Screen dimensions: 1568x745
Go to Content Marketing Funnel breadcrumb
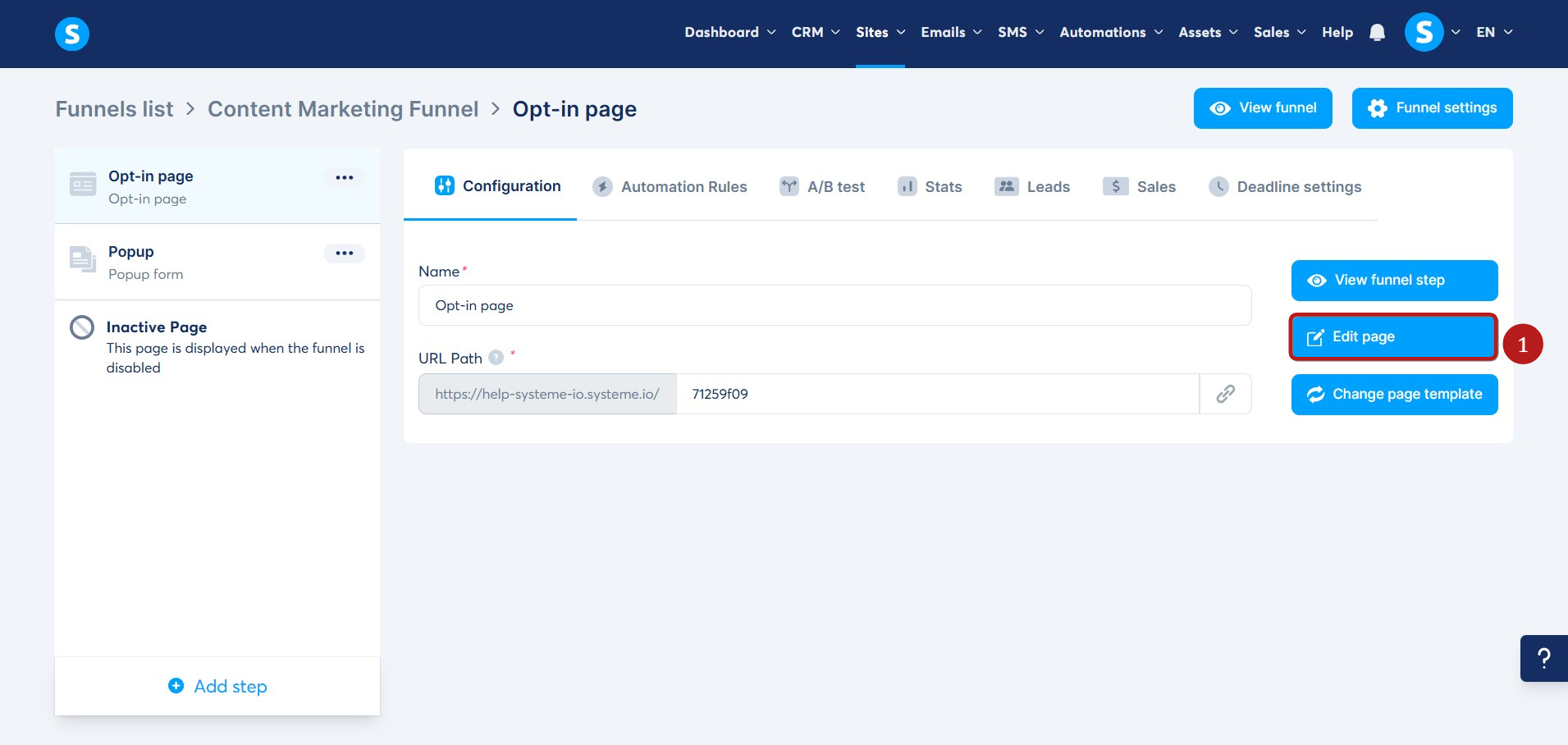(343, 109)
